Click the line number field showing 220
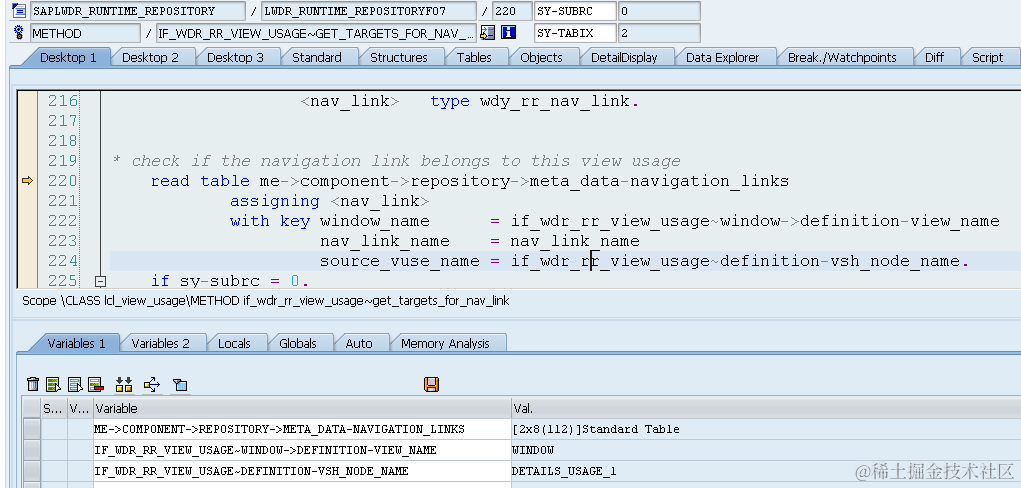Image resolution: width=1021 pixels, height=488 pixels. (x=512, y=11)
